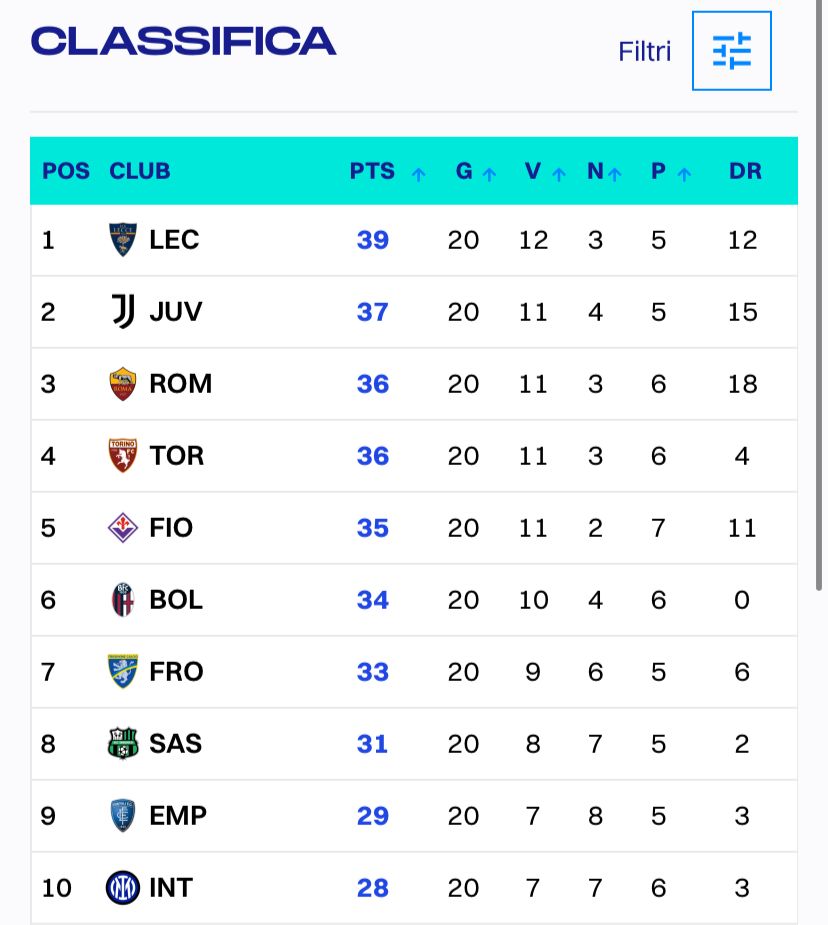Click the Fiorentina club logo

pos(122,528)
